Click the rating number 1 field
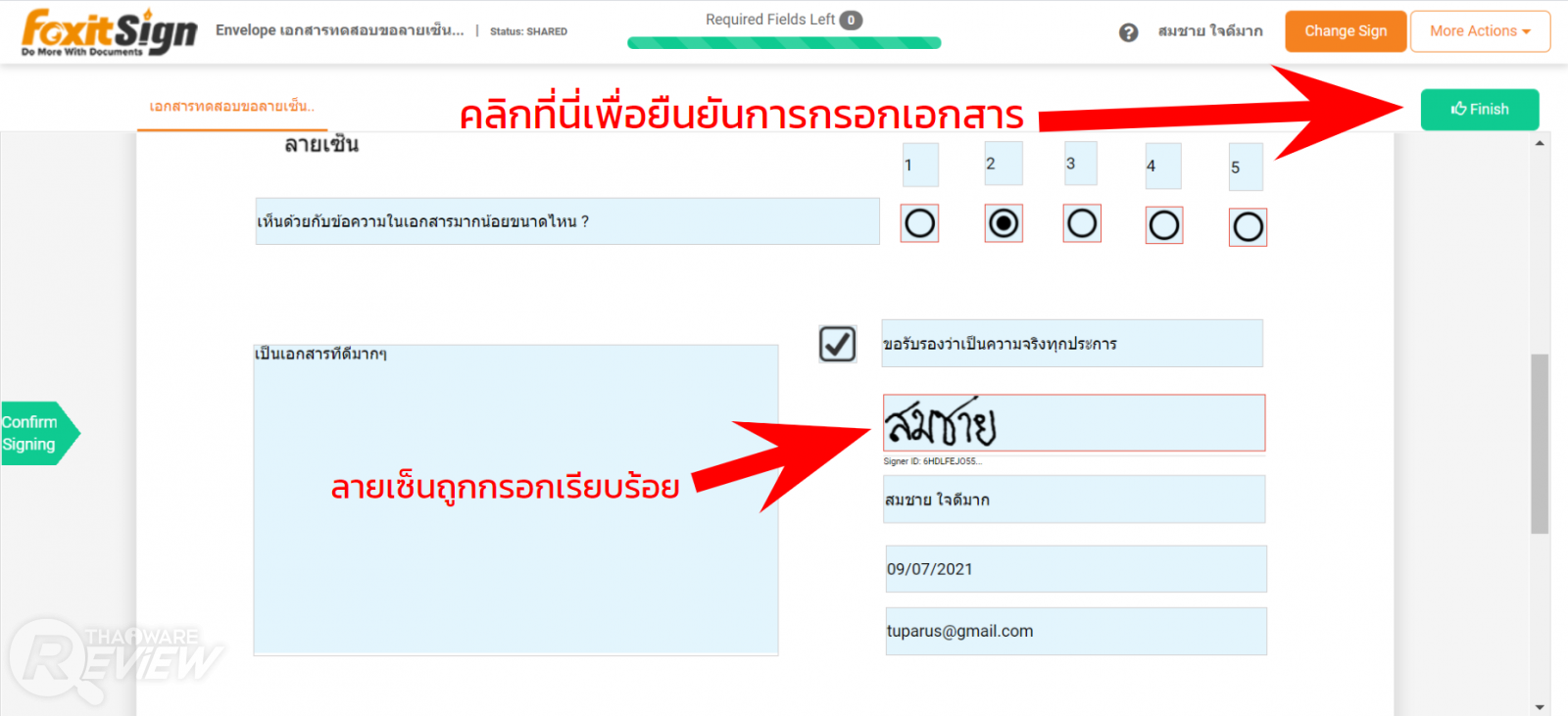The width and height of the screenshot is (1568, 716). [x=920, y=165]
